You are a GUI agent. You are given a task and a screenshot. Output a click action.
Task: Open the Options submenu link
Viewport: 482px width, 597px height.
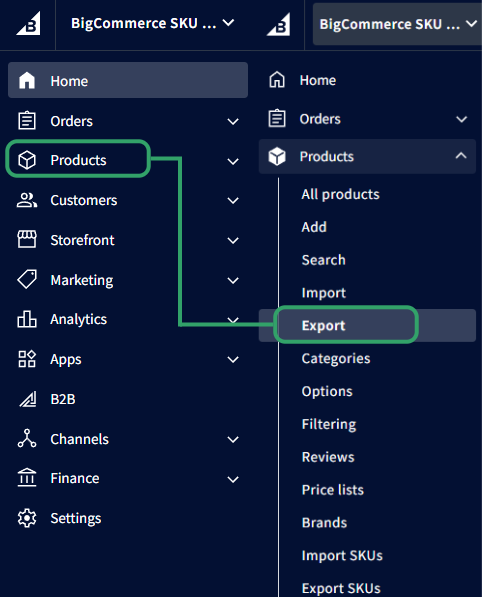click(x=327, y=391)
